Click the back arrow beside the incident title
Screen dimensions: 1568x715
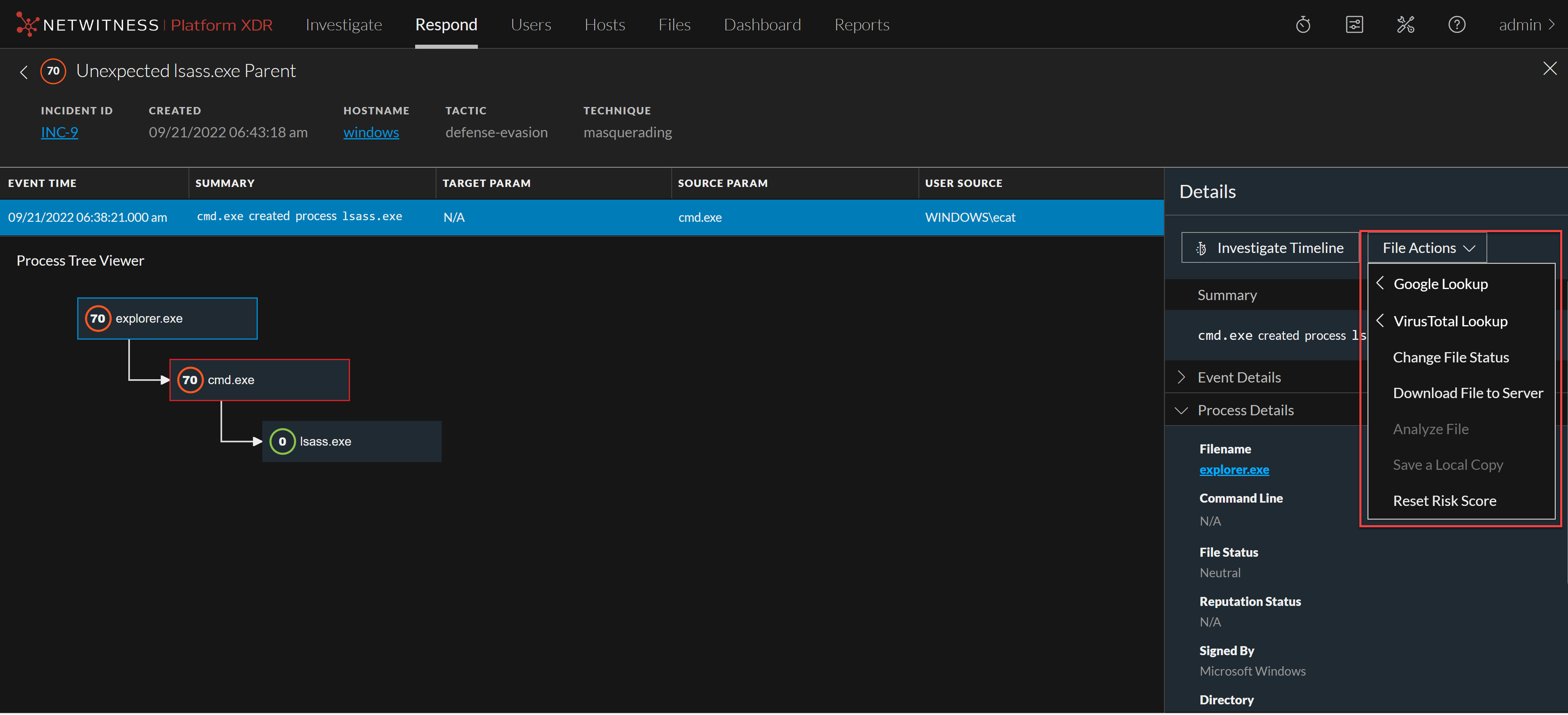[24, 71]
